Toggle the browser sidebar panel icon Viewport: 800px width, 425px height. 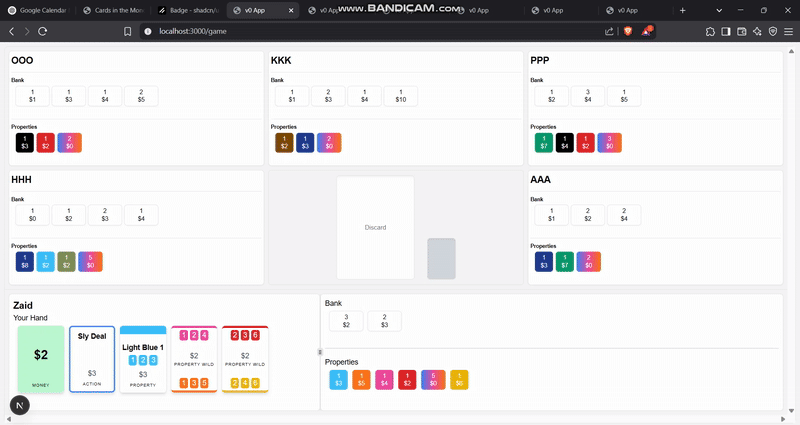(726, 31)
